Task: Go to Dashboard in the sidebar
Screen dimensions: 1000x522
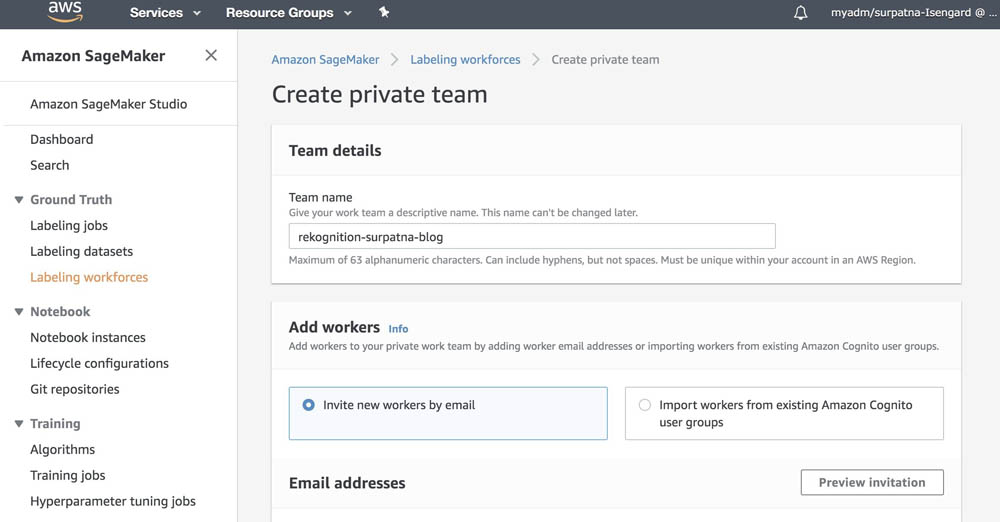Action: [61, 139]
